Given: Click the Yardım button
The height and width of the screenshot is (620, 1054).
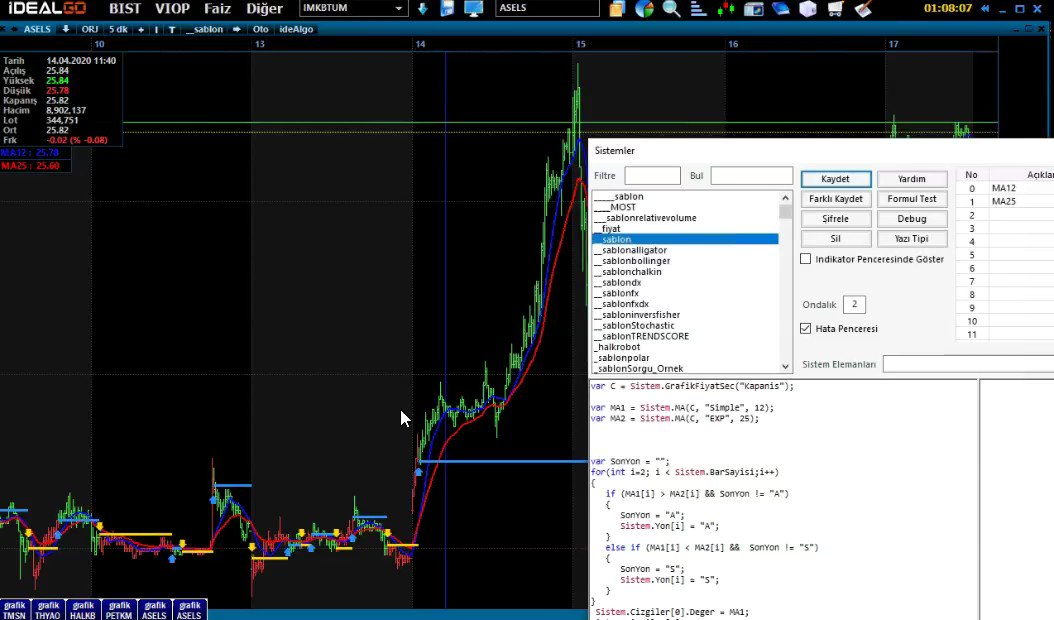Looking at the screenshot, I should pos(911,179).
